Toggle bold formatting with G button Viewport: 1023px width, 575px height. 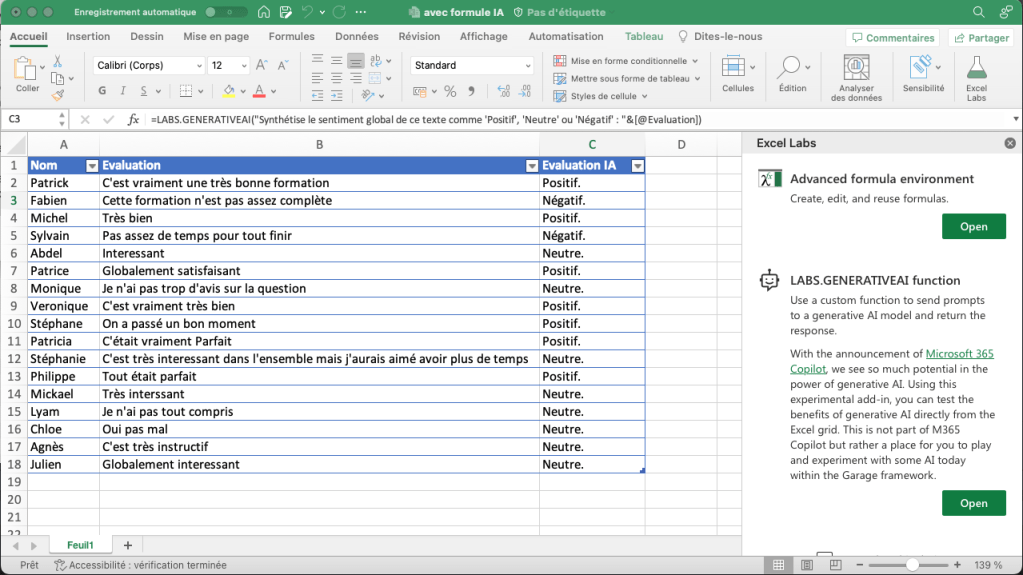102,91
